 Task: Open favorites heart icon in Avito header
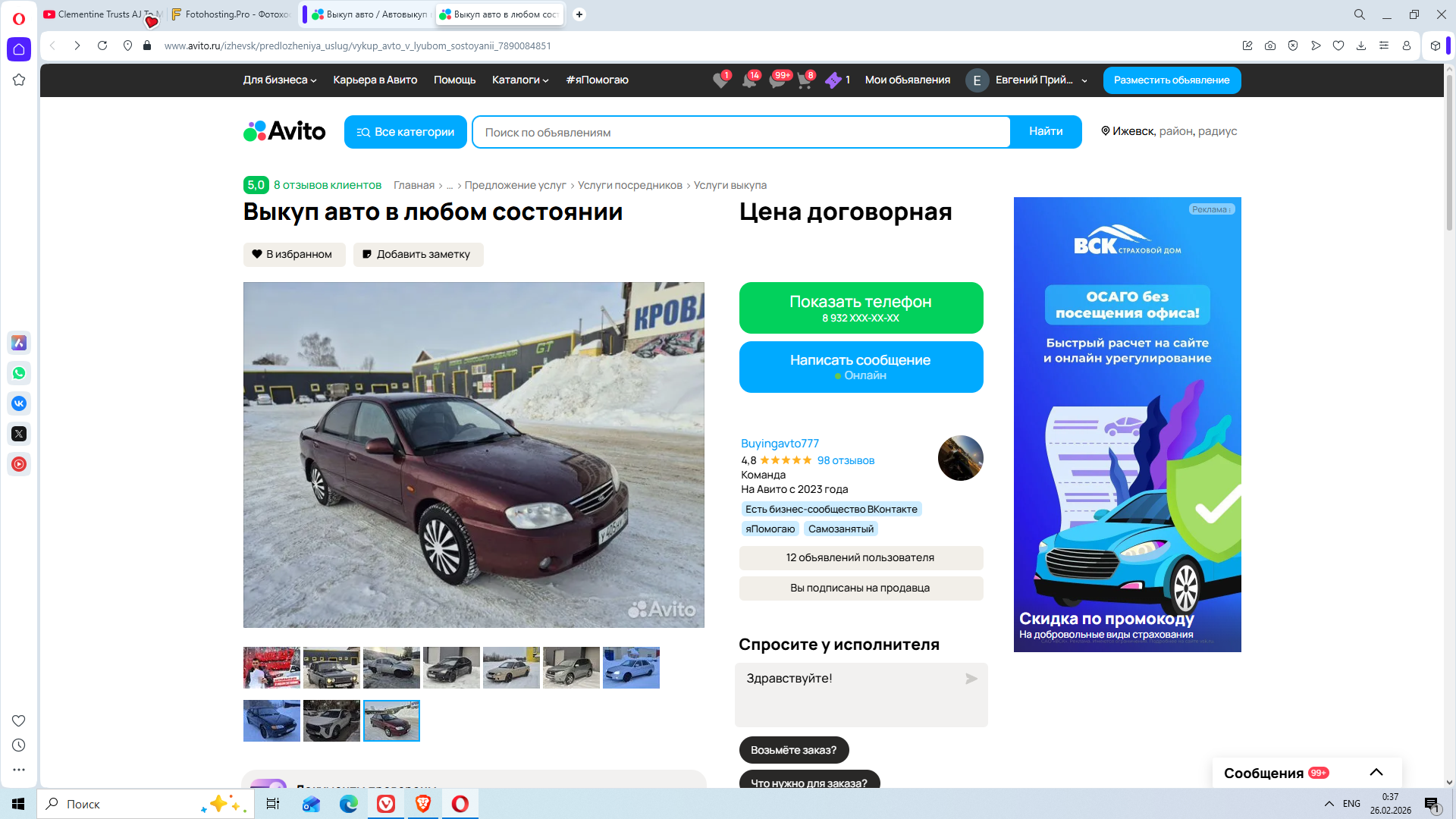coord(720,80)
